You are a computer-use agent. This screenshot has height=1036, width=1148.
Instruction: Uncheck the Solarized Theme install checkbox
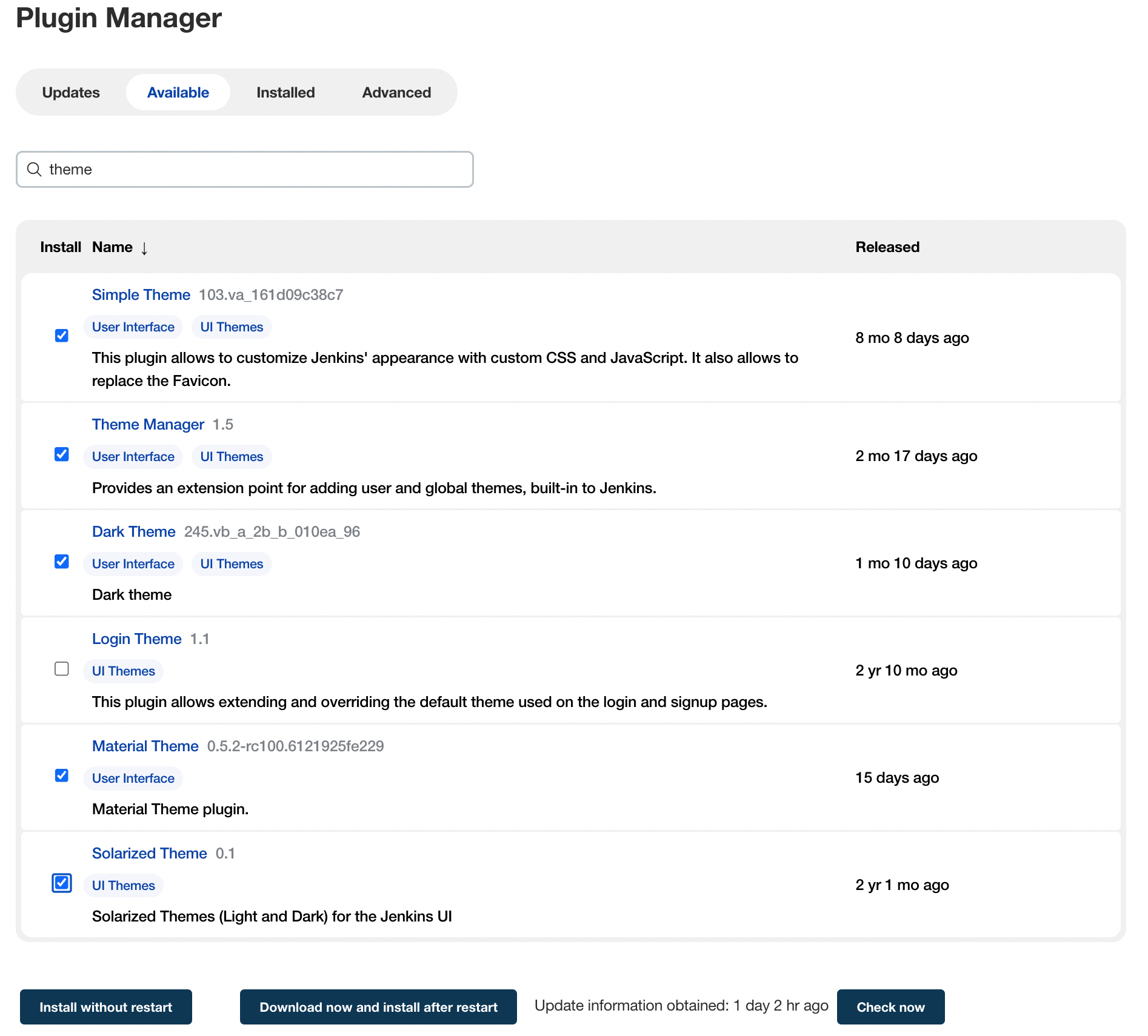pos(62,883)
